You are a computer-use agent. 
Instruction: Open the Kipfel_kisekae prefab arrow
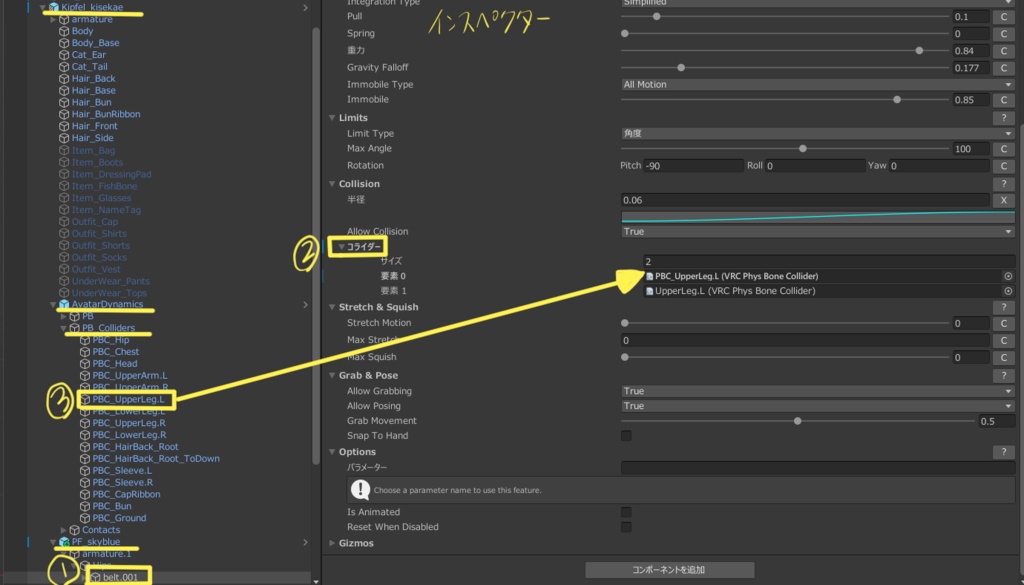point(305,7)
